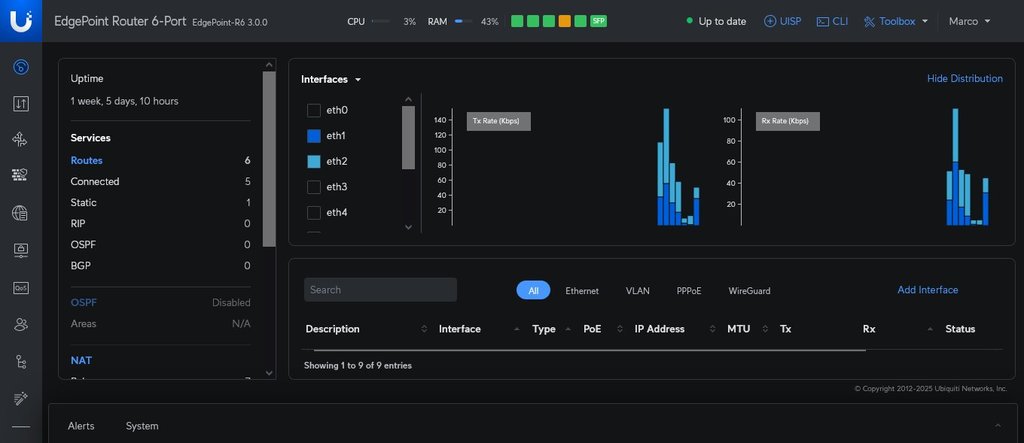Screen dimensions: 1024x443
Task: Click the Add Interface link
Action: click(x=927, y=290)
